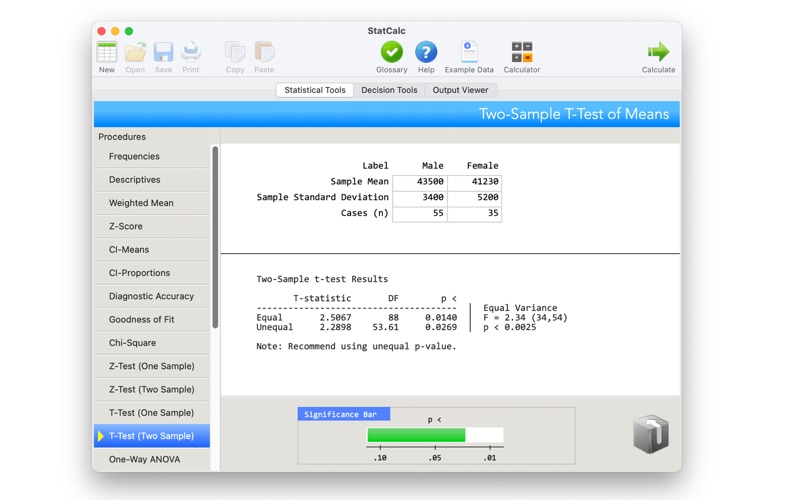
Task: Click the Print icon
Action: point(191,52)
